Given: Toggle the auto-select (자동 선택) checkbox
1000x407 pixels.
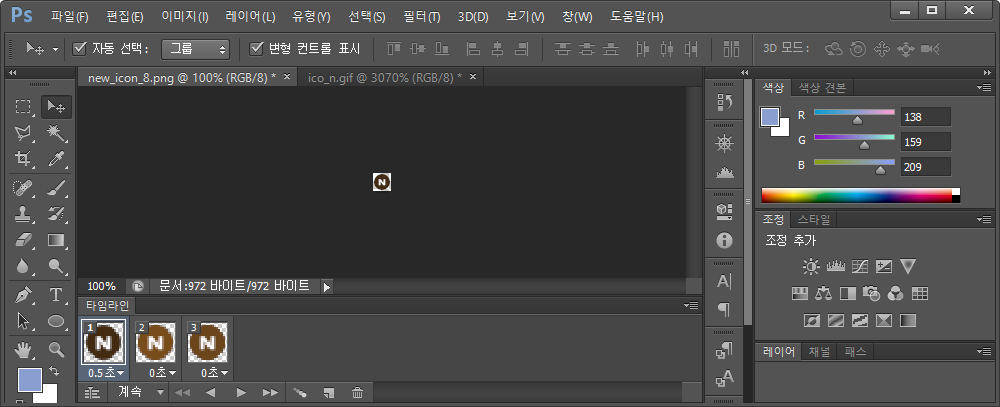Looking at the screenshot, I should point(80,48).
